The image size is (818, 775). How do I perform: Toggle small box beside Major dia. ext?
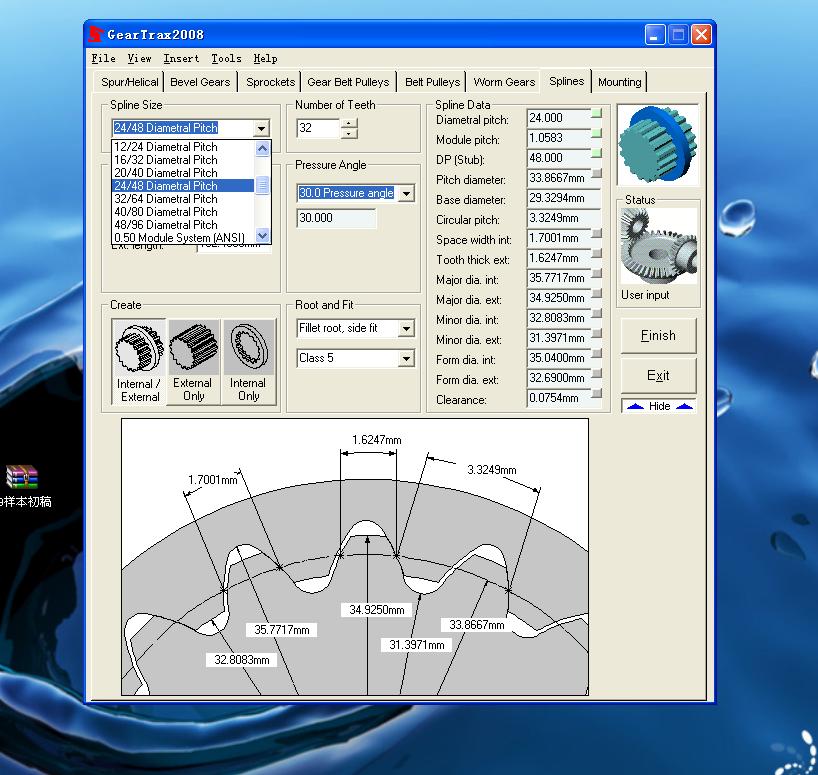pos(596,293)
